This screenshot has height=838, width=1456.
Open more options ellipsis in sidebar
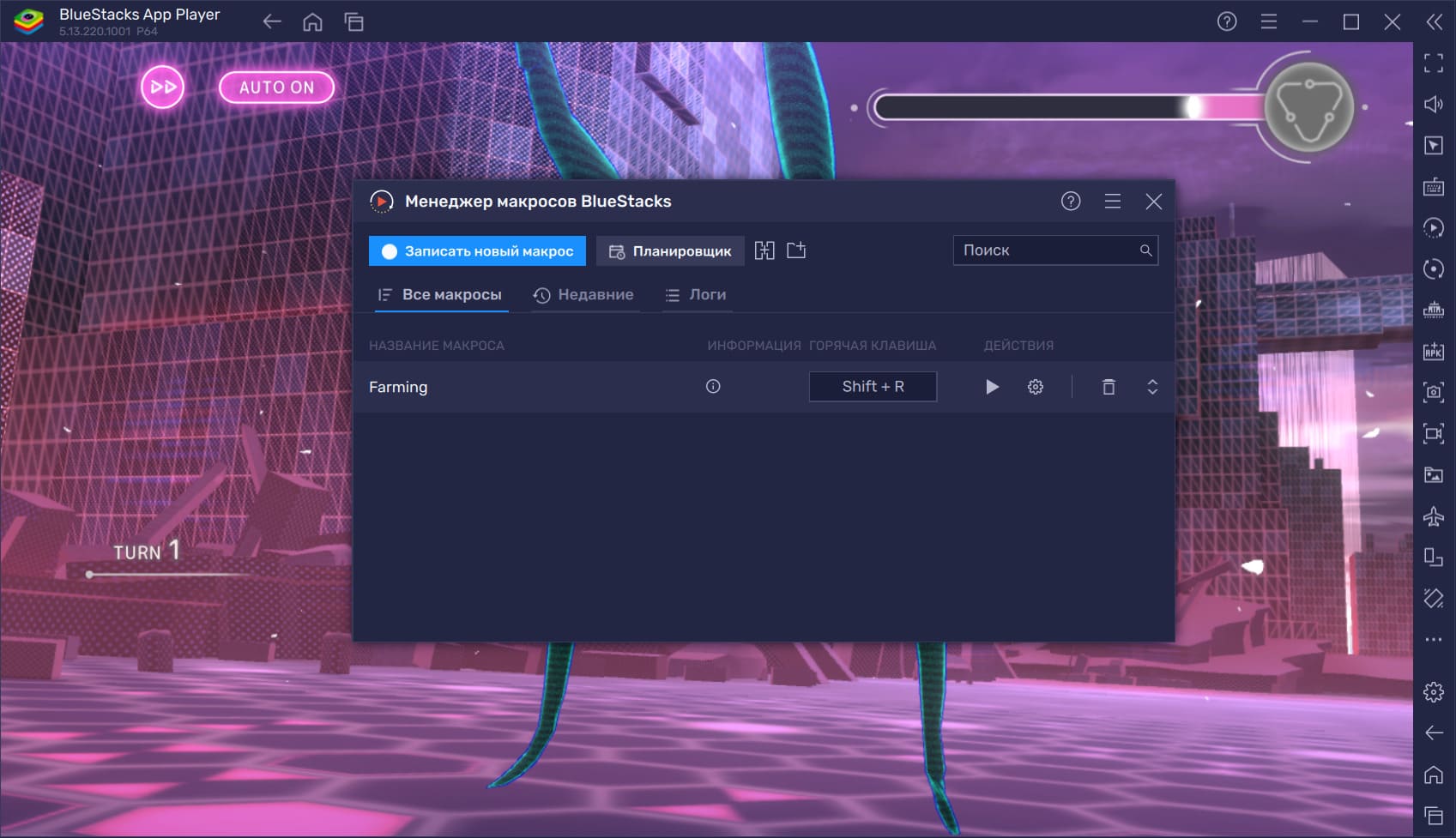1434,639
